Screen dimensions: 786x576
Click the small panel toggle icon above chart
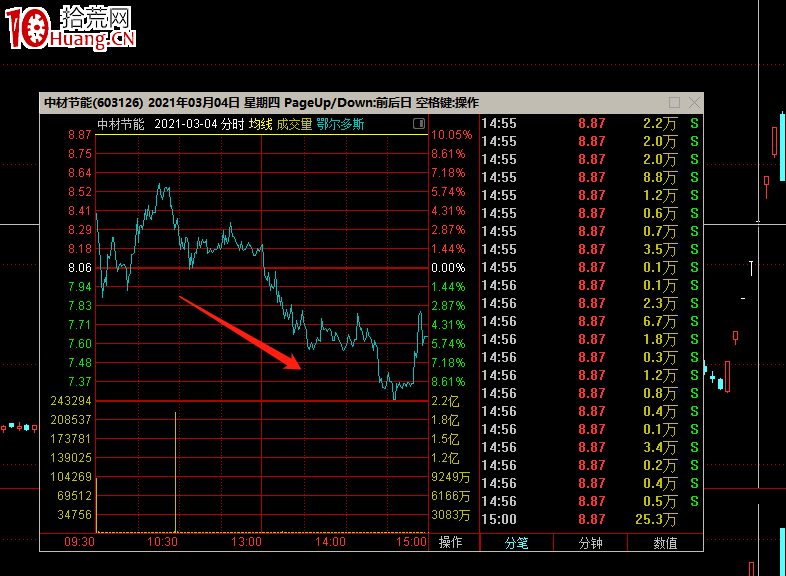418,124
